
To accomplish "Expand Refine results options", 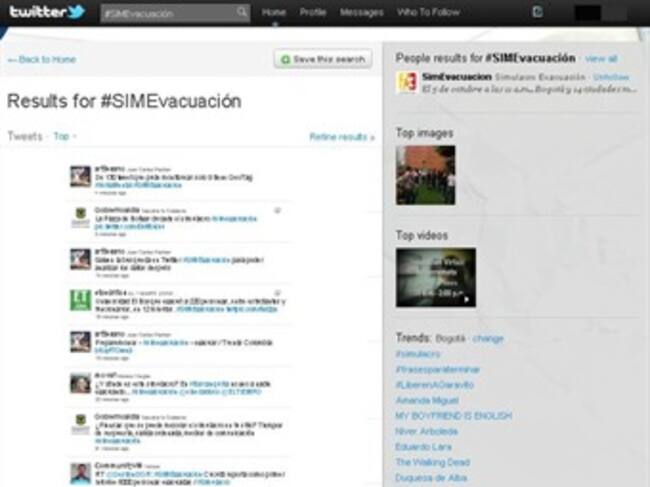I will tap(341, 136).
